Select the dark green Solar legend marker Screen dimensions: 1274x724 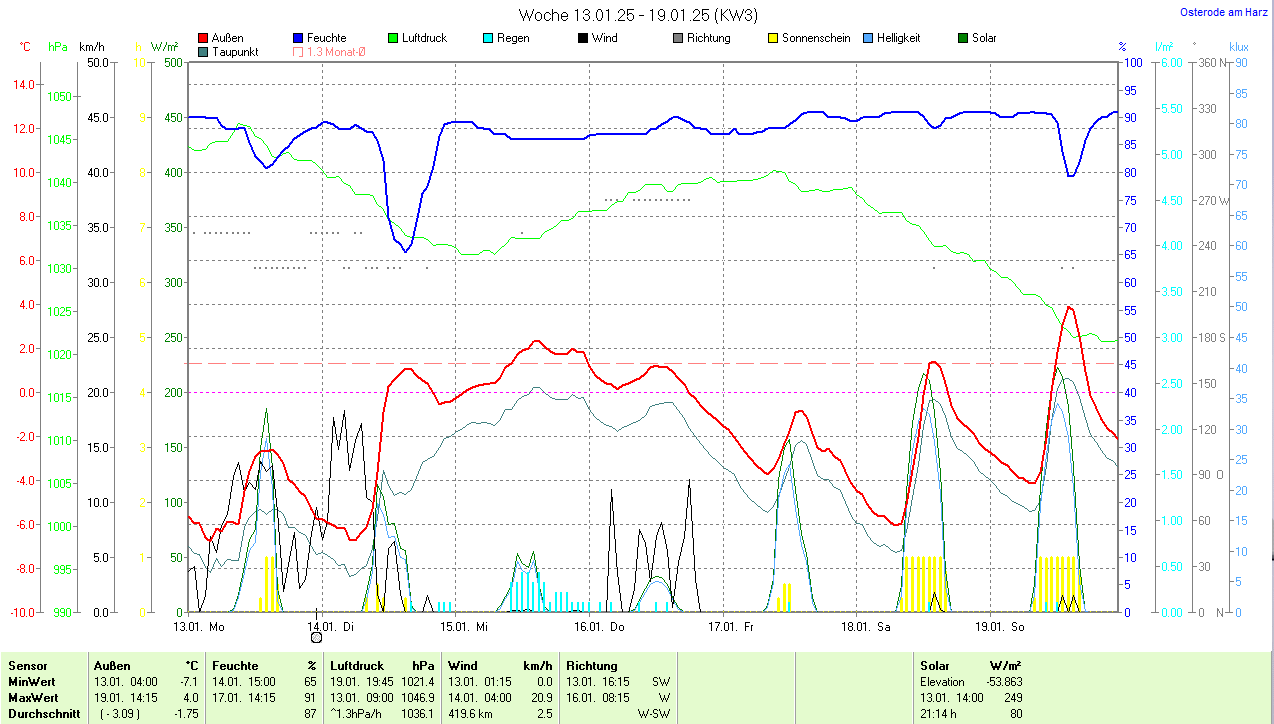pos(964,38)
